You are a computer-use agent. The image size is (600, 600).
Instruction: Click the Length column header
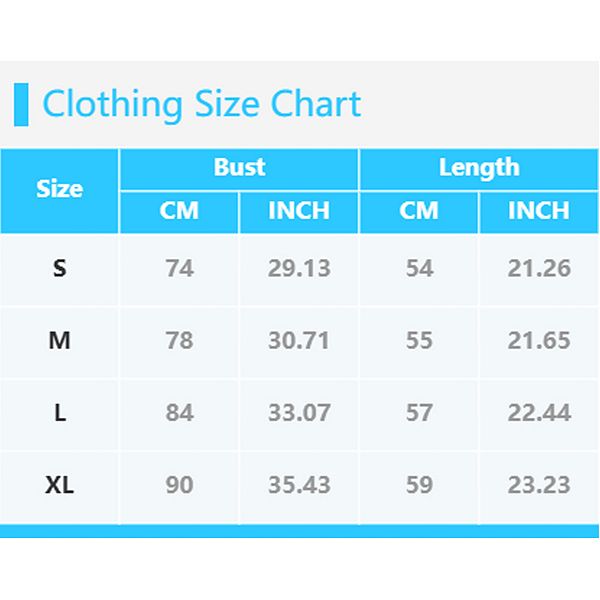[479, 167]
